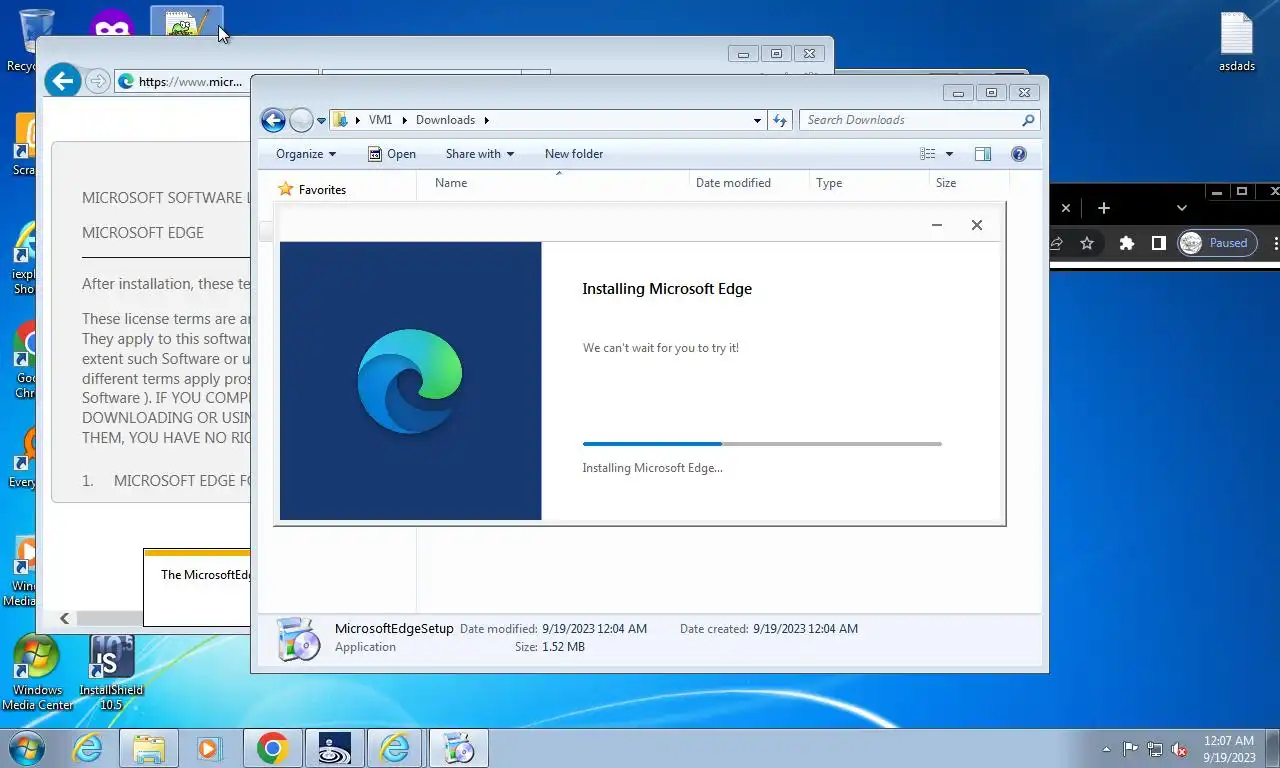Click the MicrosoftEdgeSetup file name in details pane

click(394, 629)
